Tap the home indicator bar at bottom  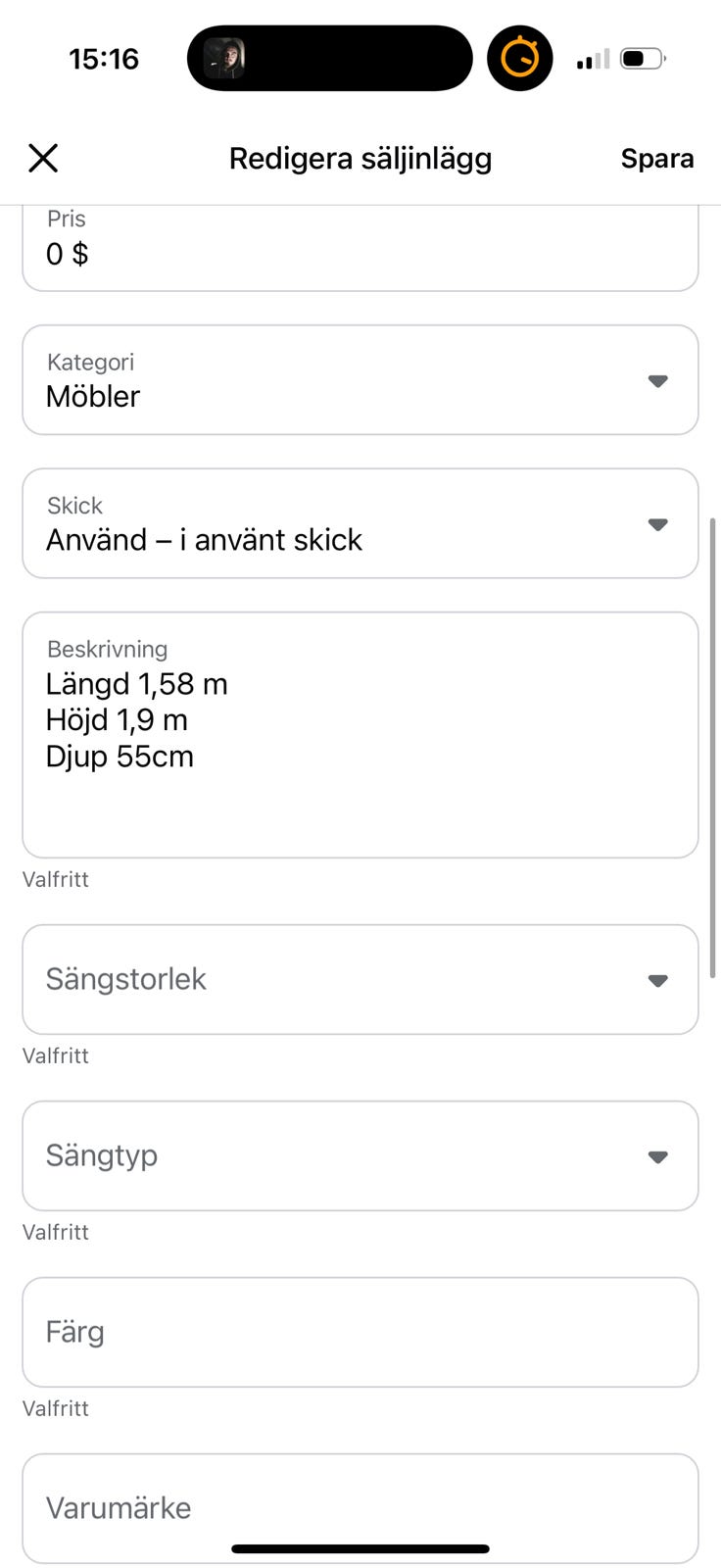360,1548
